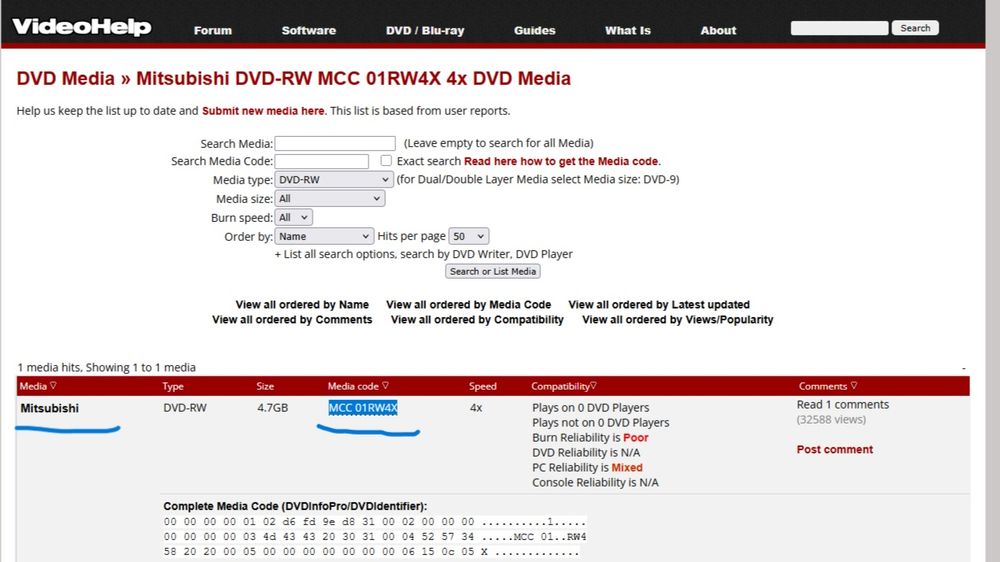Click the Plays on 0 DVD Players text

[x=591, y=408]
